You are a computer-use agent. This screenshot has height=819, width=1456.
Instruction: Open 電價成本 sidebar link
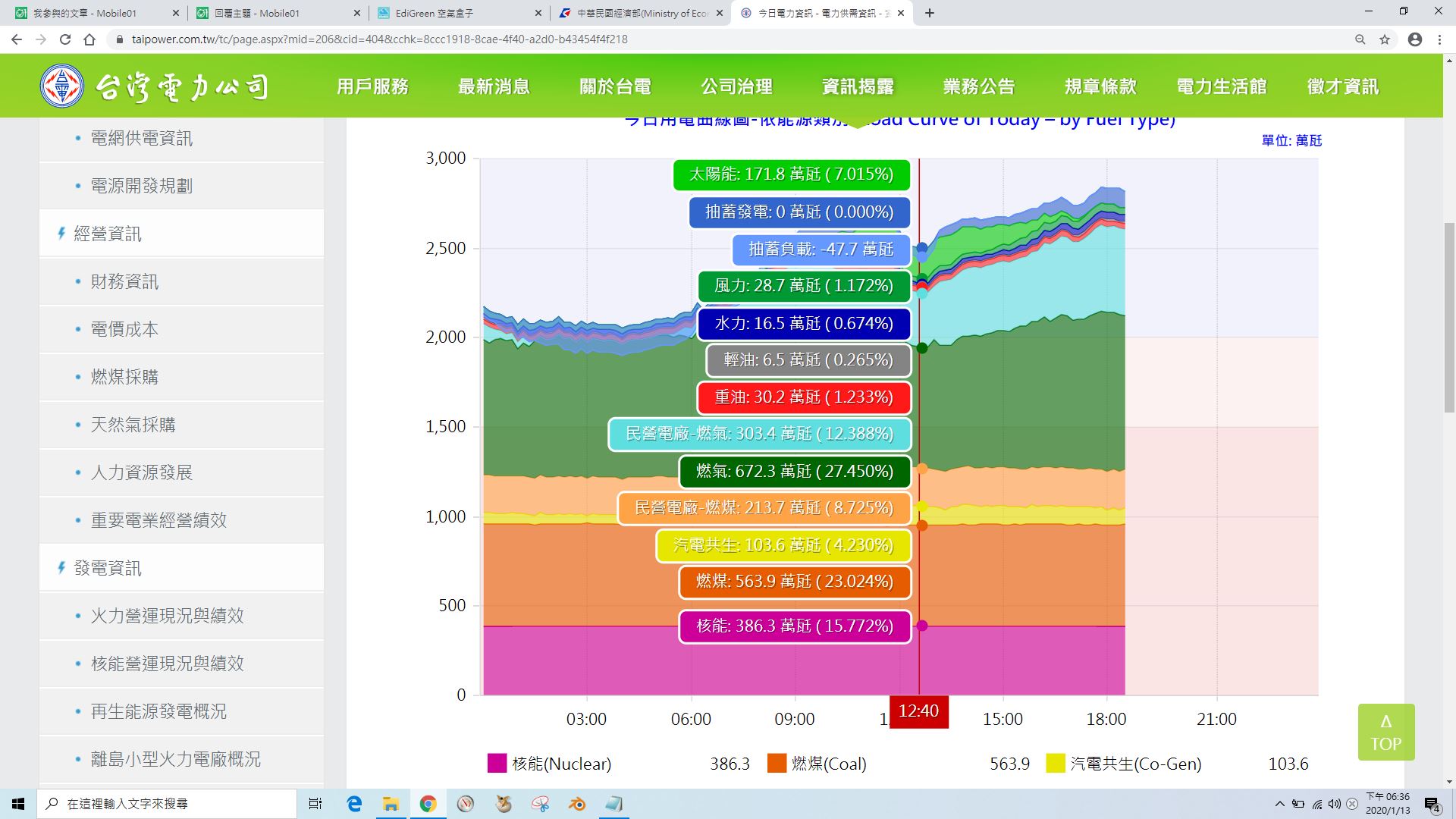pyautogui.click(x=124, y=329)
